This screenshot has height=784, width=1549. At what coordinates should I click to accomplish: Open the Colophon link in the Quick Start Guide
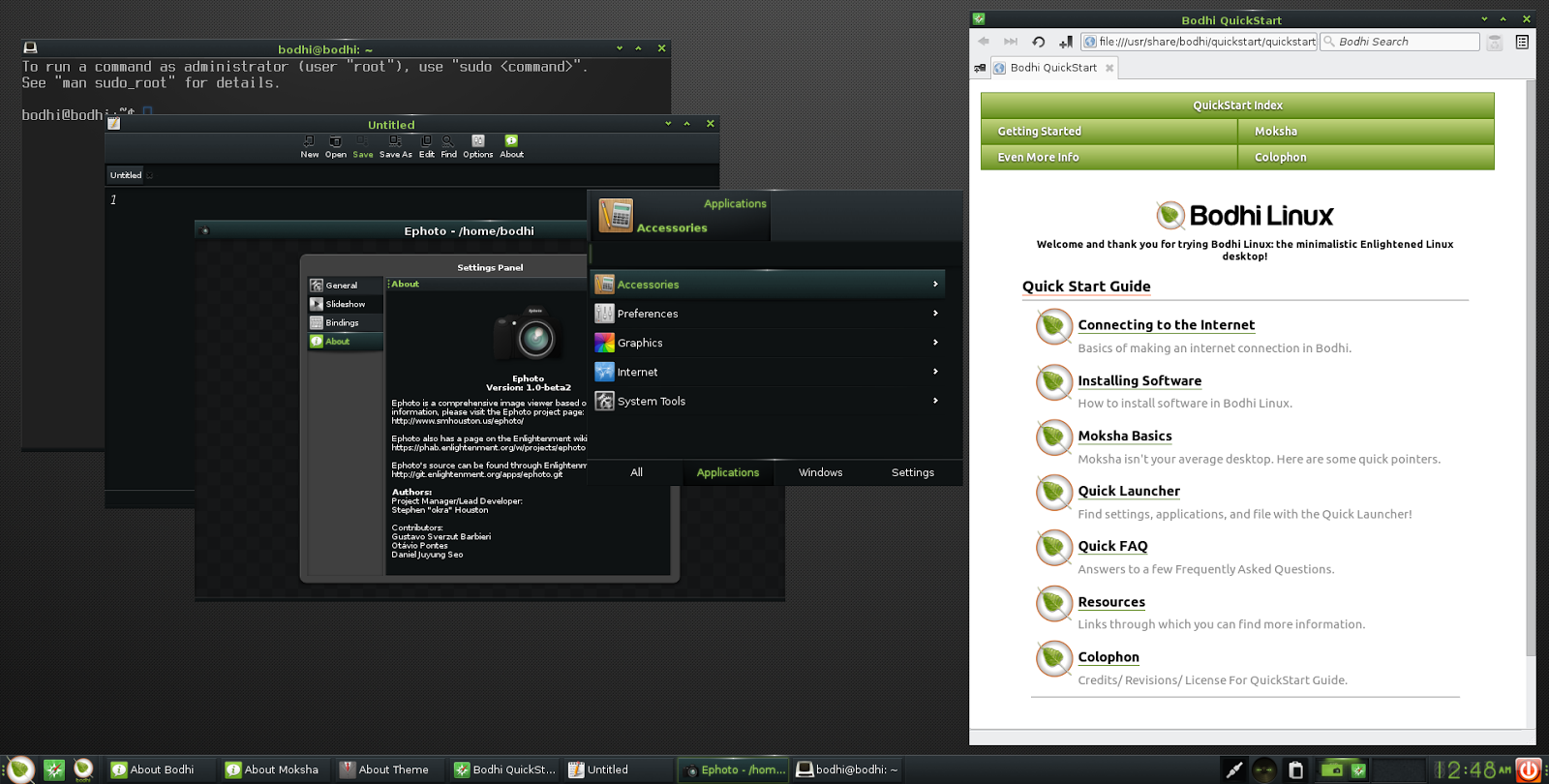click(x=1109, y=656)
